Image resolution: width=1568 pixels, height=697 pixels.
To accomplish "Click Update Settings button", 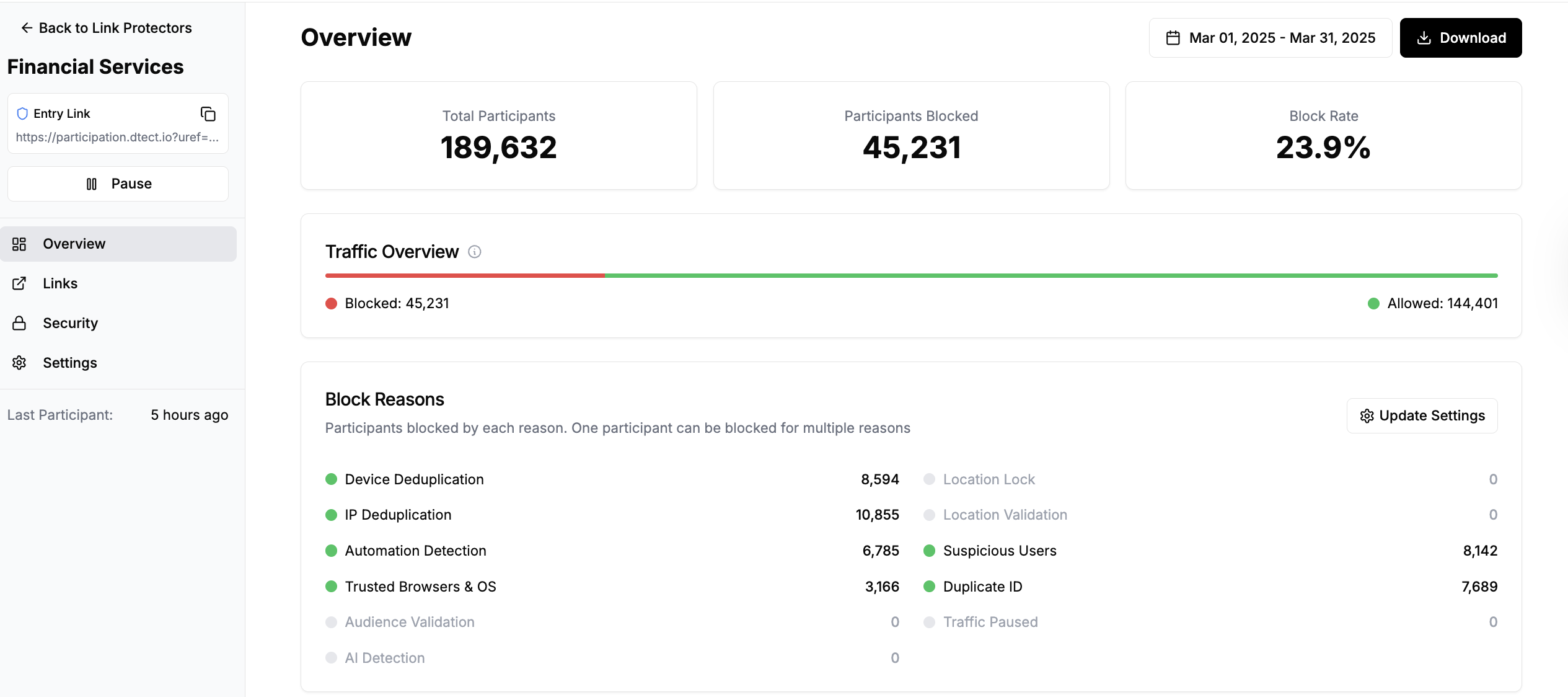I will pos(1422,415).
